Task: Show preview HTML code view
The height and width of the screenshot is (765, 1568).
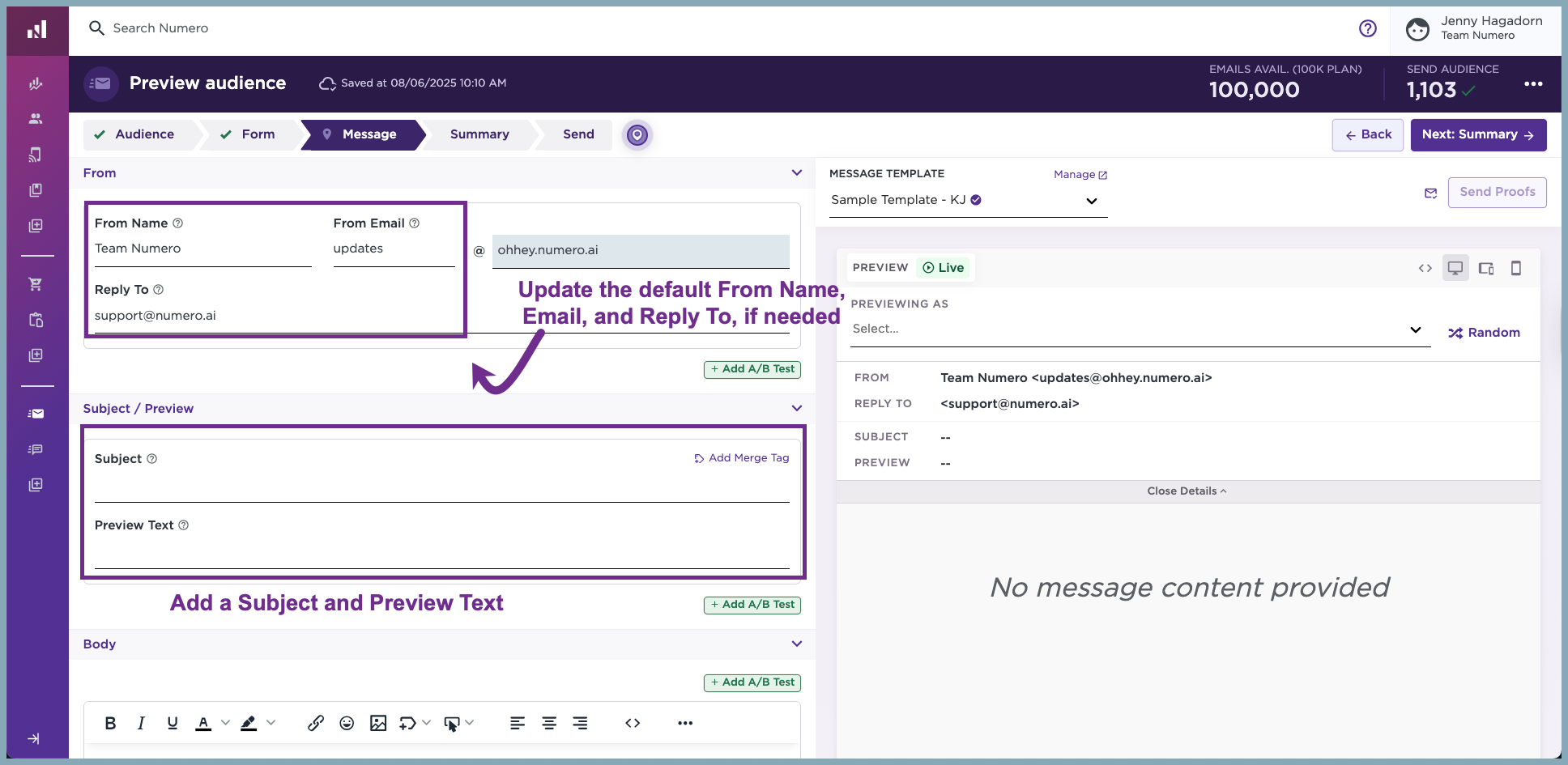Action: tap(1425, 268)
